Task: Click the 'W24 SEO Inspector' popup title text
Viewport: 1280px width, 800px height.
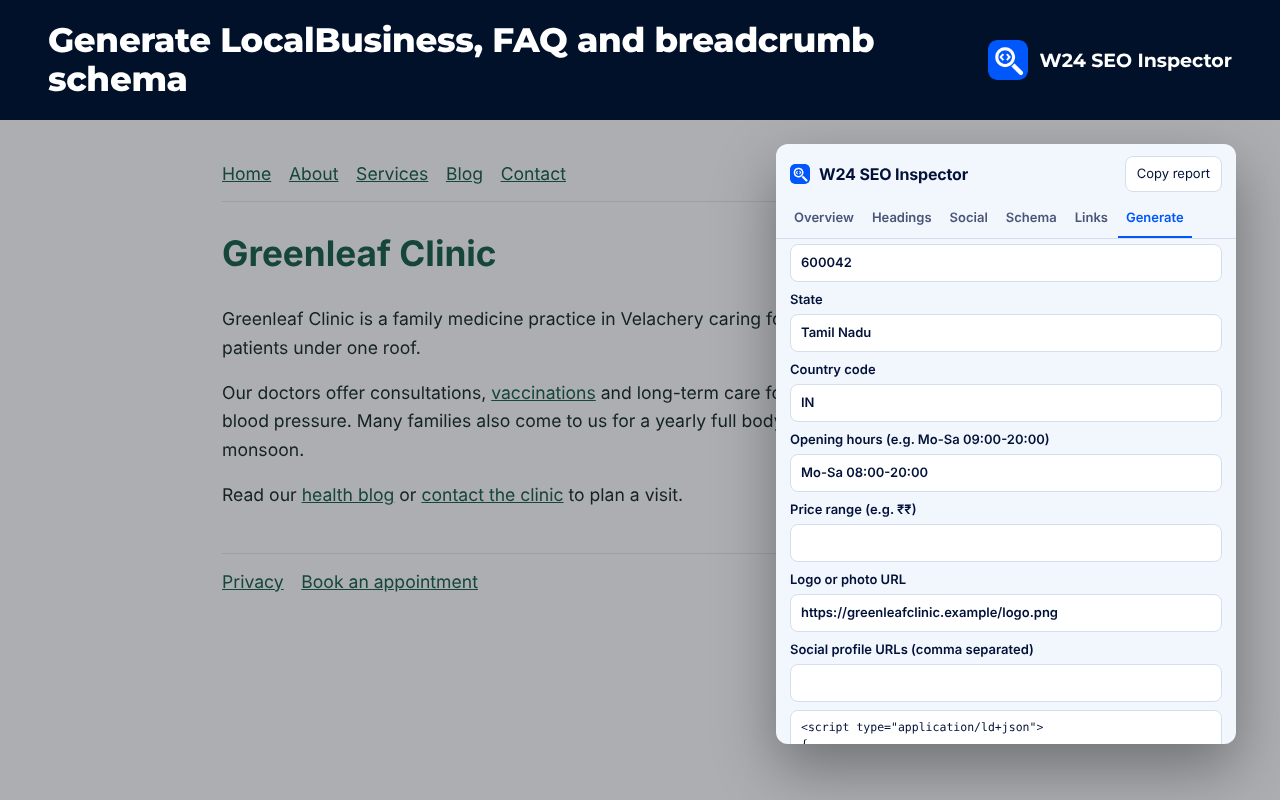Action: pyautogui.click(x=893, y=174)
